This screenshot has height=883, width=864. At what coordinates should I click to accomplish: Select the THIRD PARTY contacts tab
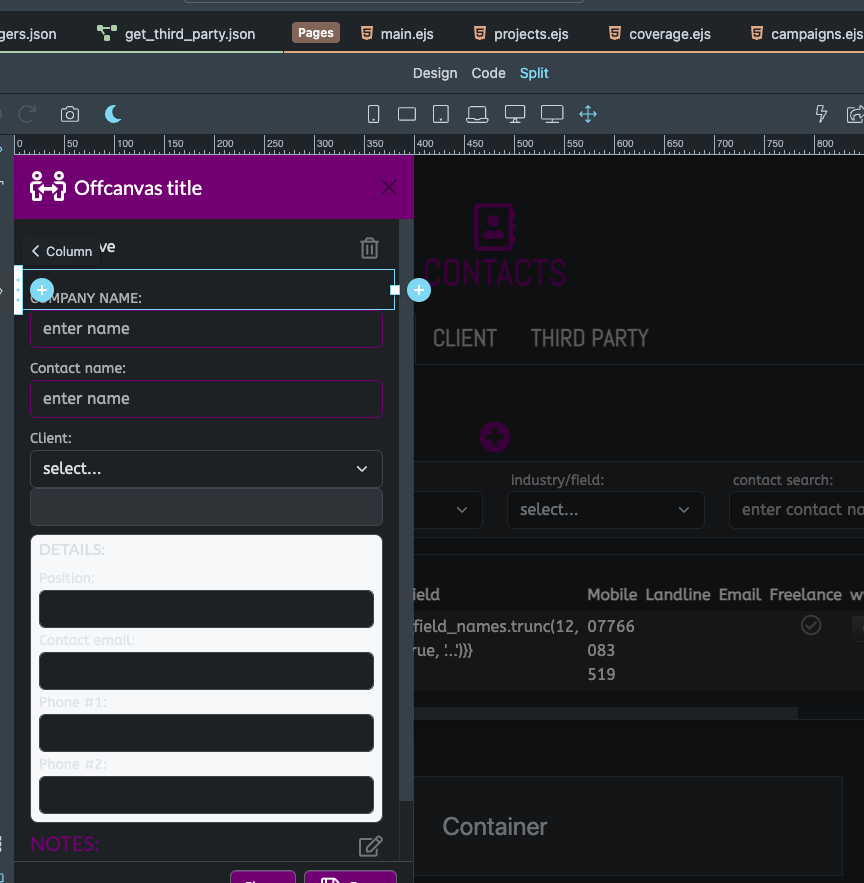point(589,338)
